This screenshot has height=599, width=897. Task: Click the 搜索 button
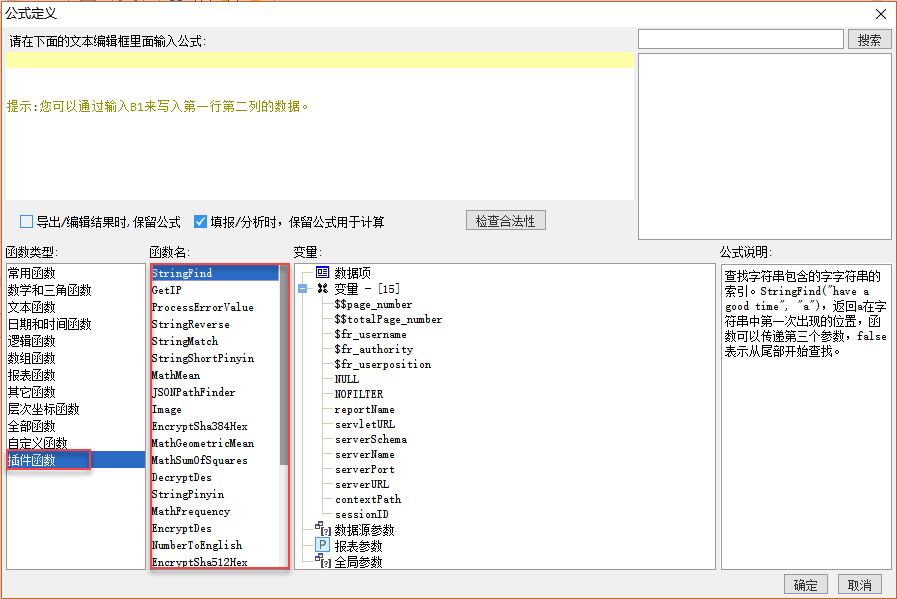click(x=869, y=40)
